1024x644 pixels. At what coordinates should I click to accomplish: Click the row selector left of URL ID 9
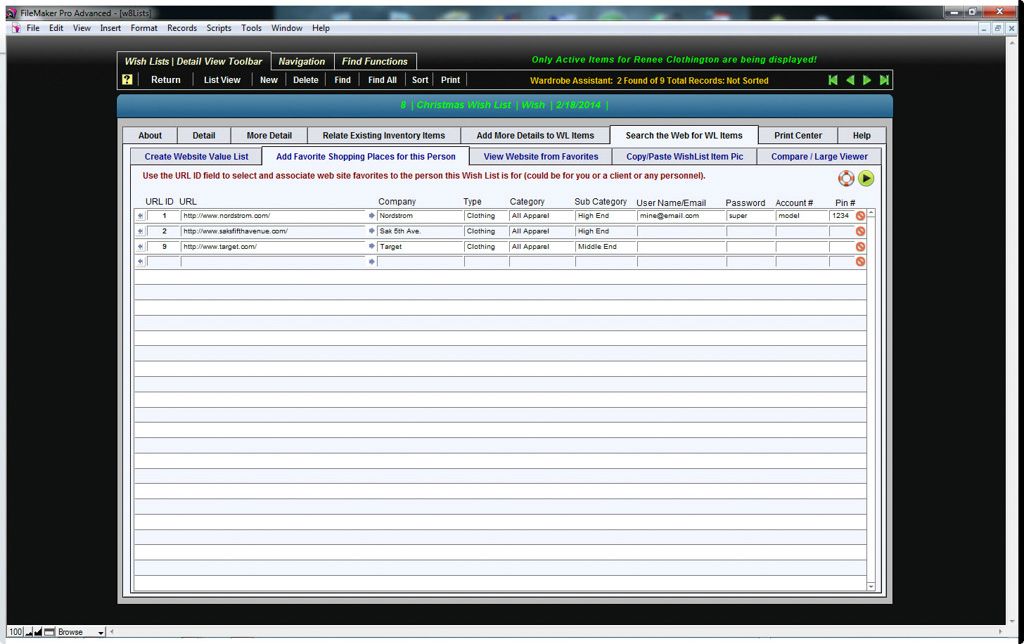coord(140,247)
